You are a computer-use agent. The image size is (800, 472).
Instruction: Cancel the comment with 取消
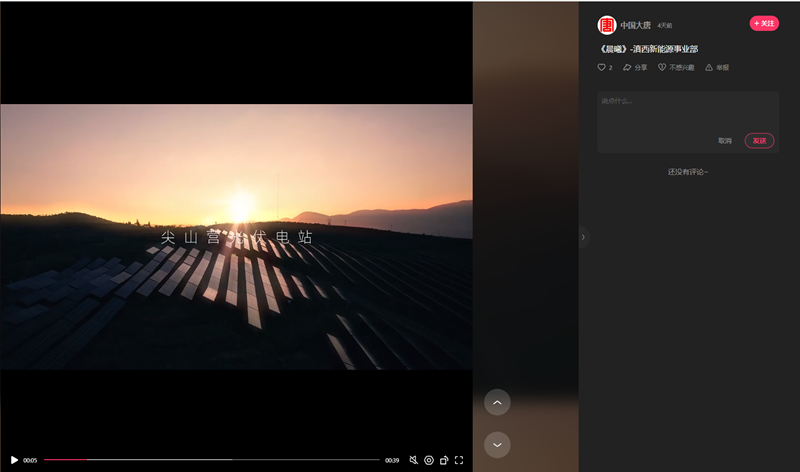(x=725, y=141)
